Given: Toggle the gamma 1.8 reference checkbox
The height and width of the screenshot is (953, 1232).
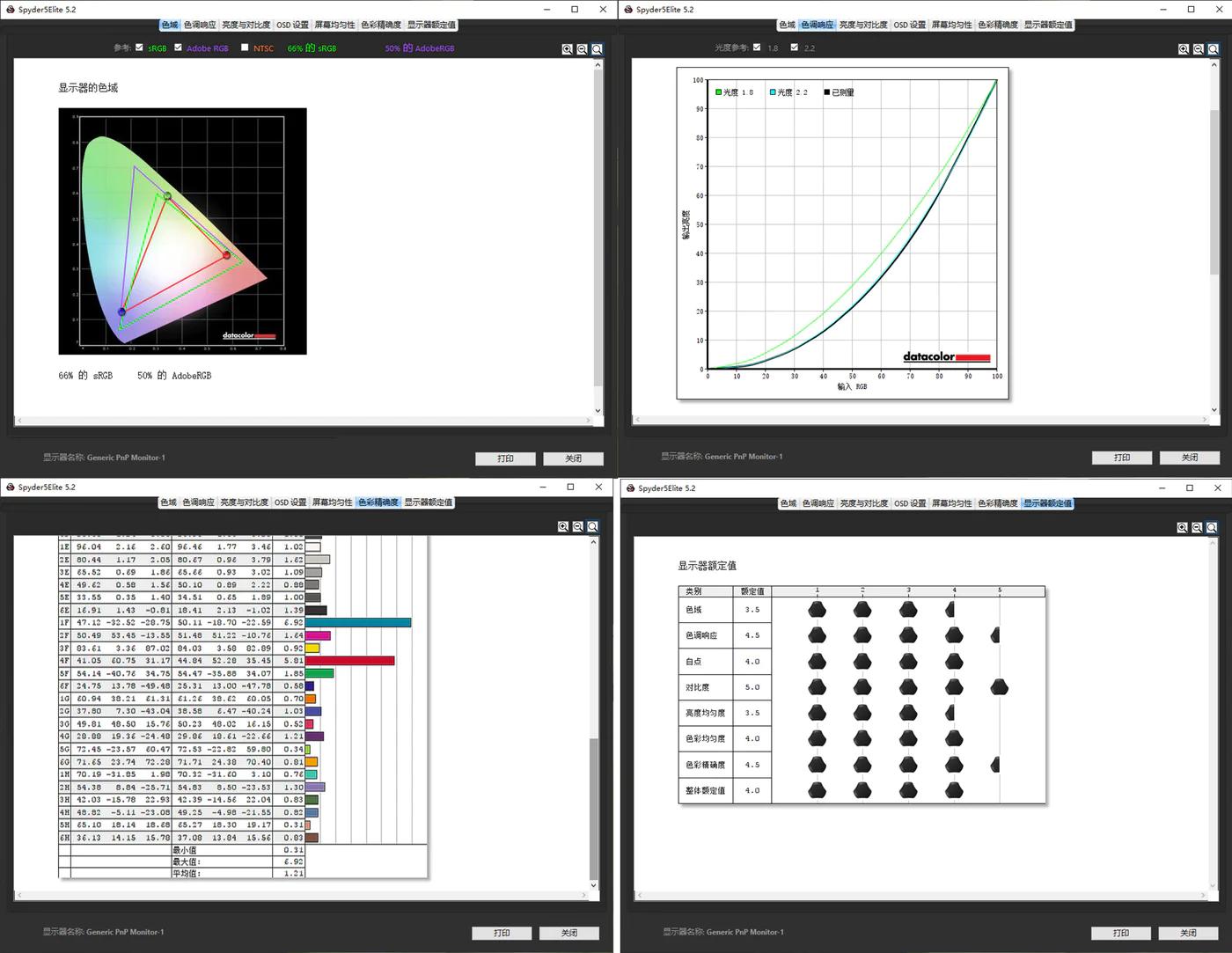Looking at the screenshot, I should click(x=757, y=48).
